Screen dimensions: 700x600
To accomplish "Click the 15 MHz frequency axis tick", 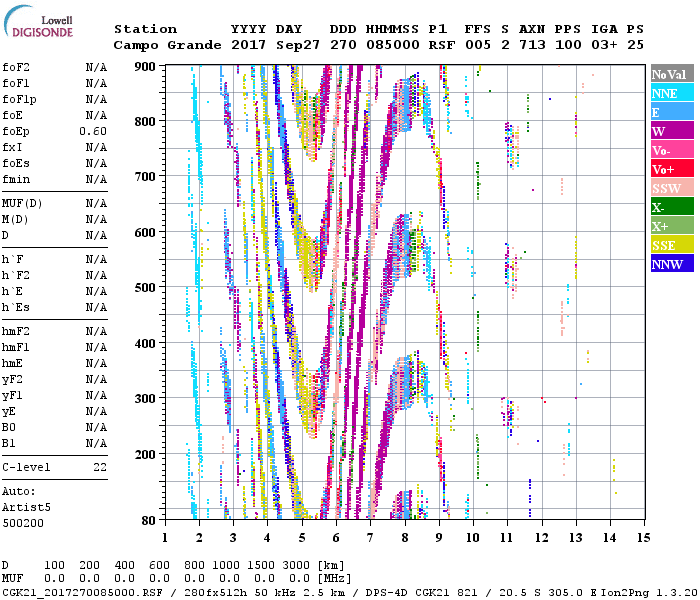I will point(644,537).
